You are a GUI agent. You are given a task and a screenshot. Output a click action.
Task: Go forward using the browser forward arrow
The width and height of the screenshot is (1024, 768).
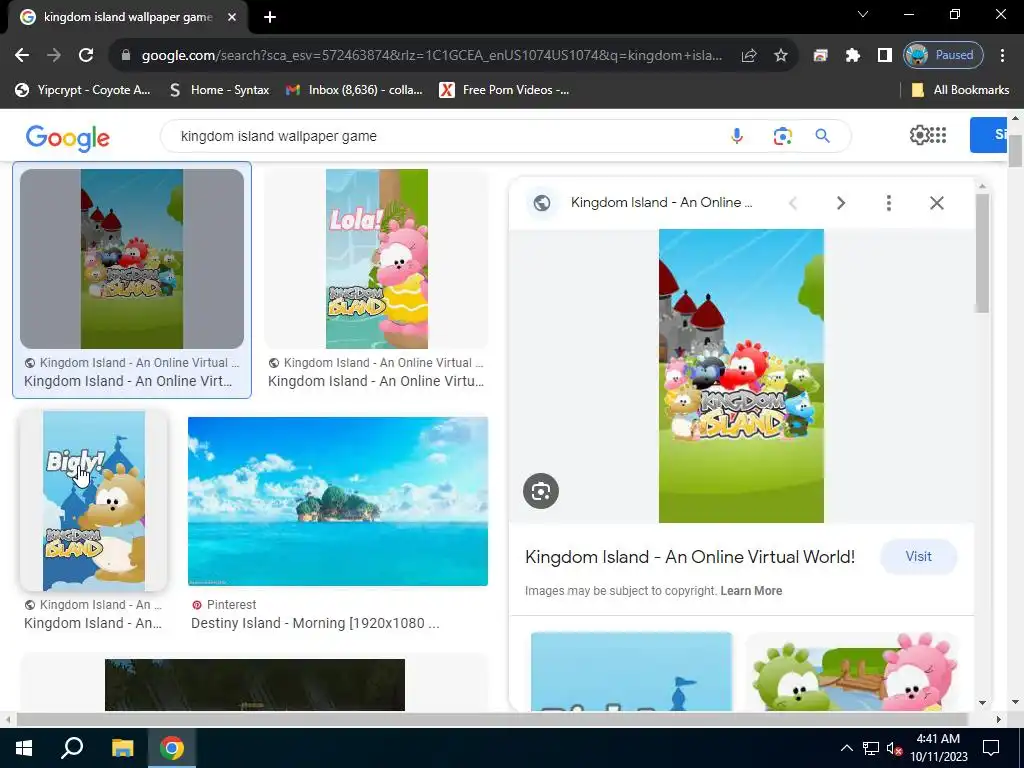(x=54, y=56)
